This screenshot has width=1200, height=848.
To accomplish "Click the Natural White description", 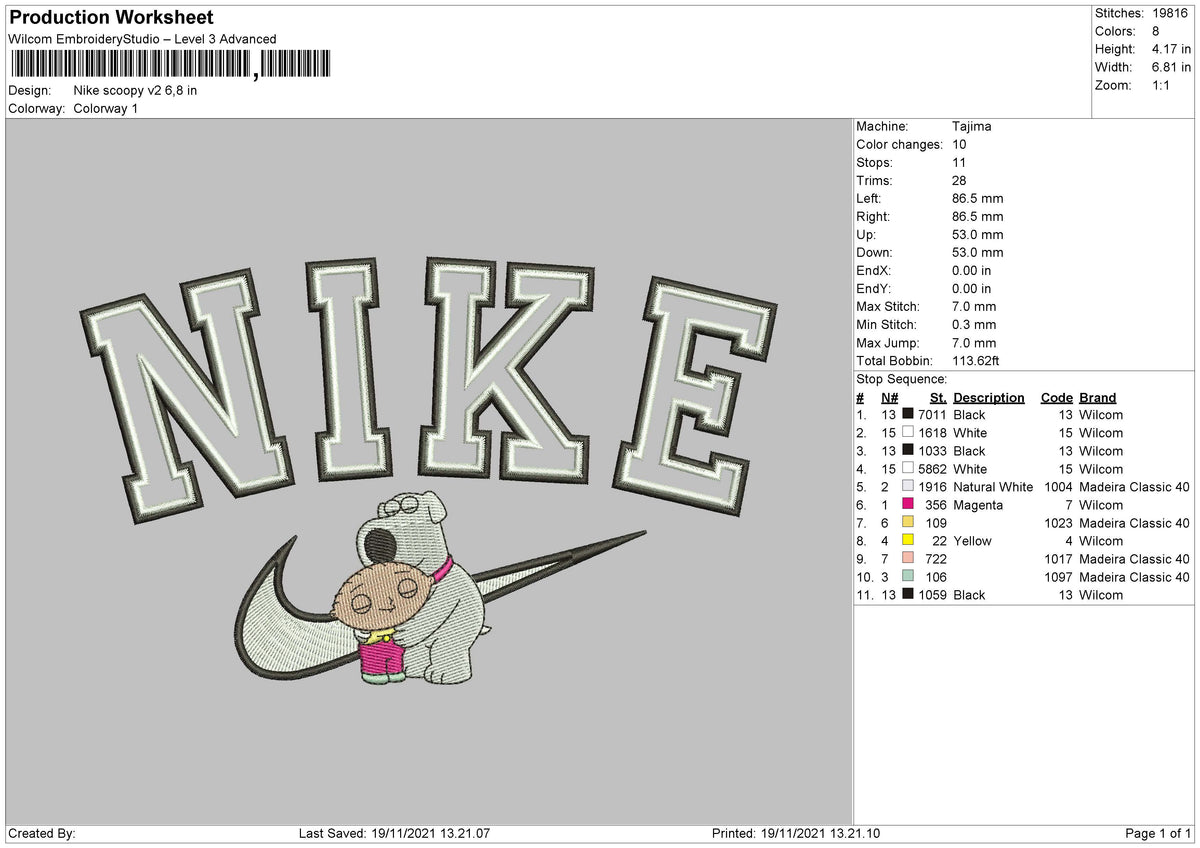I will [x=993, y=487].
